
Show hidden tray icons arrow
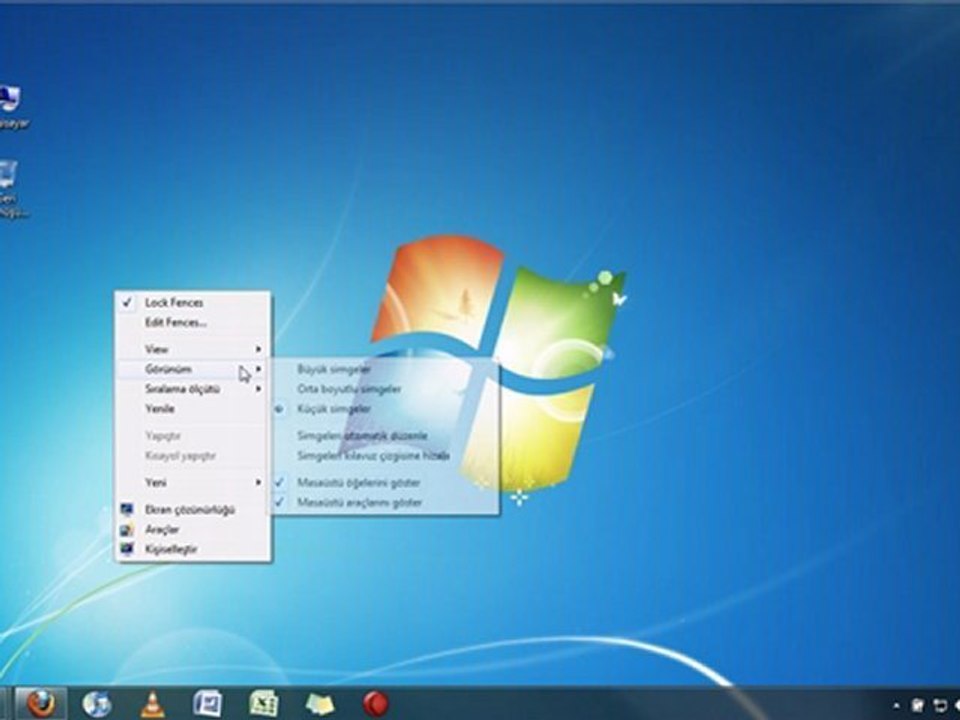click(x=896, y=706)
